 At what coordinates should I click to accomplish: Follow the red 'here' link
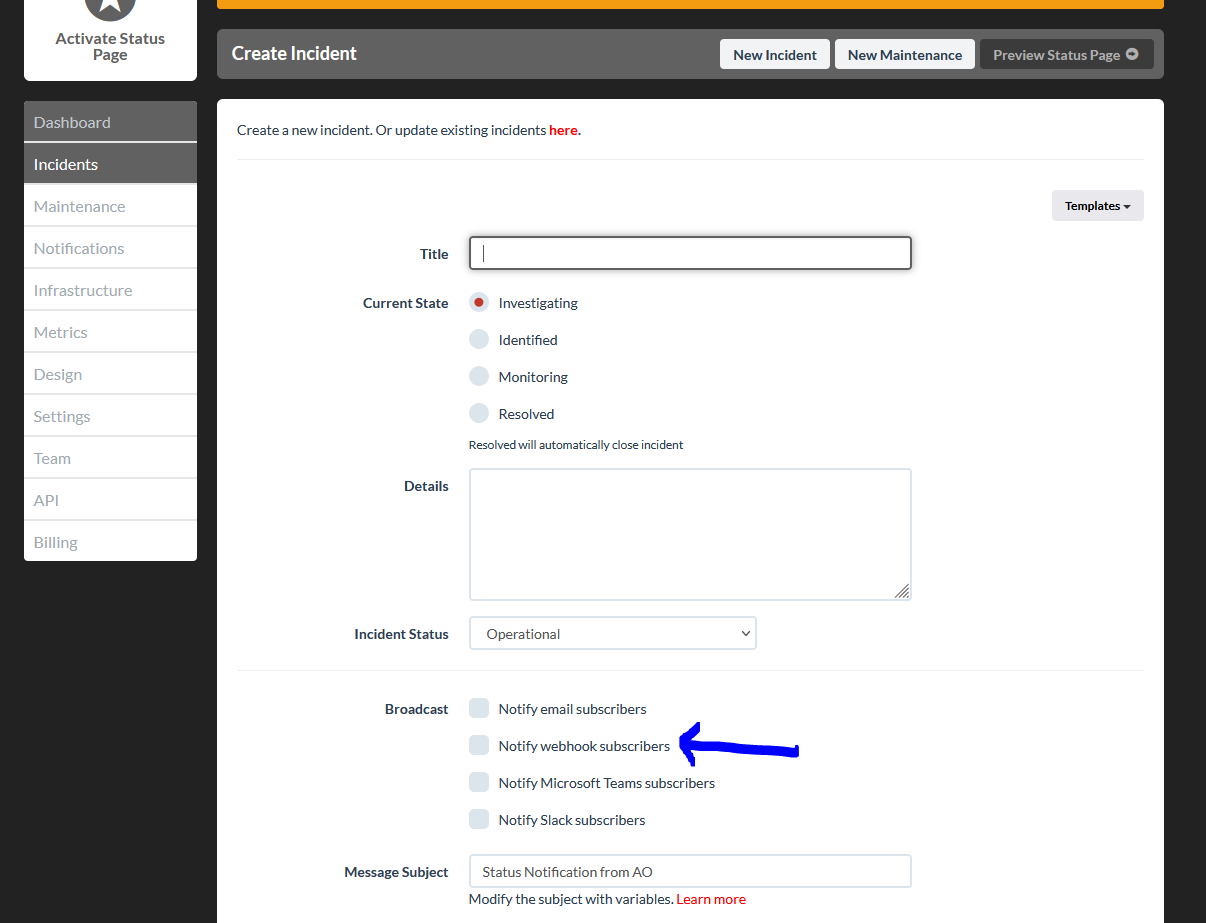pyautogui.click(x=563, y=130)
